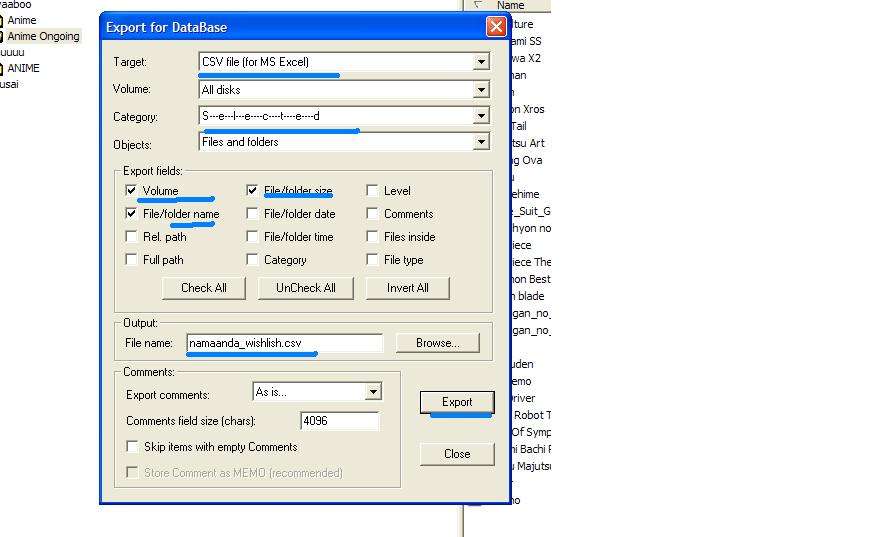The height and width of the screenshot is (537, 889).
Task: Click the UnCheck All button
Action: [x=306, y=288]
